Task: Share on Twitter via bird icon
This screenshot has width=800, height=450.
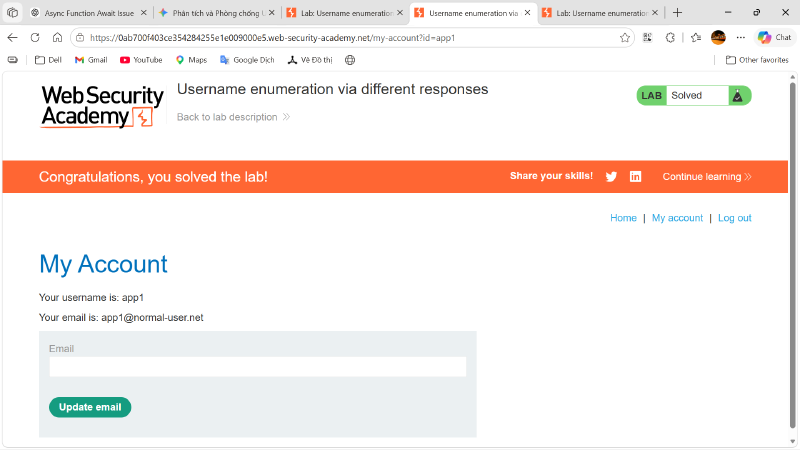Action: (x=611, y=177)
